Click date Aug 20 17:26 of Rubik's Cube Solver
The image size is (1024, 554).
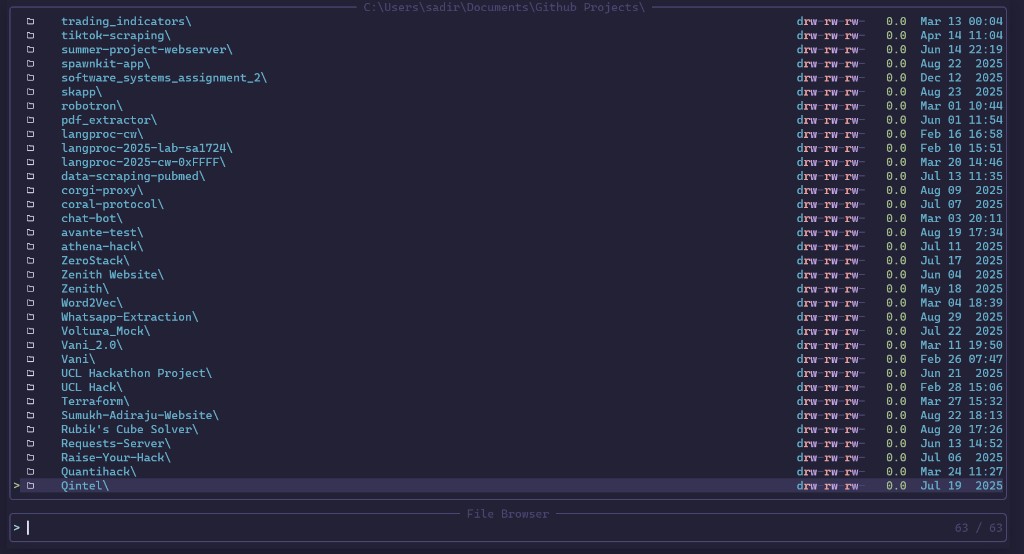[961, 429]
